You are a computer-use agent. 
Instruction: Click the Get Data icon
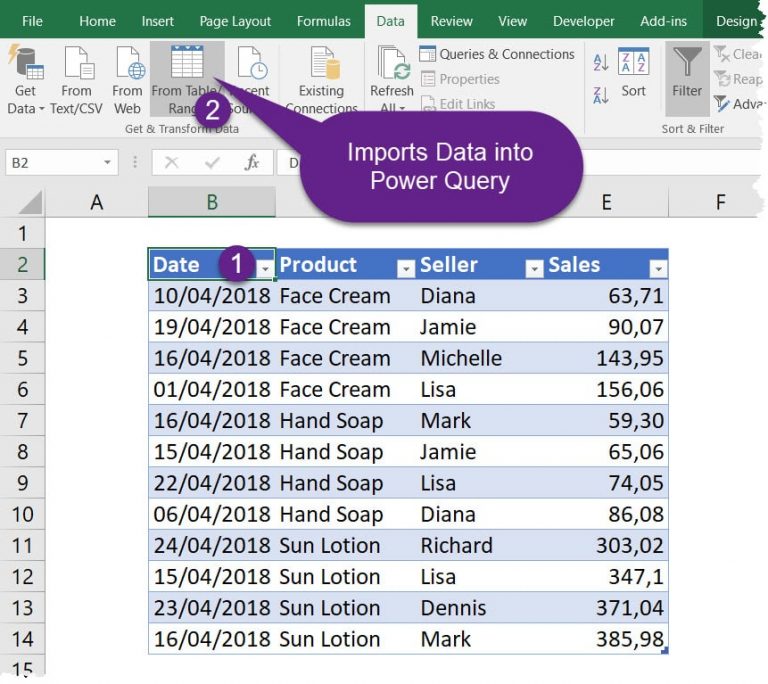coord(25,64)
